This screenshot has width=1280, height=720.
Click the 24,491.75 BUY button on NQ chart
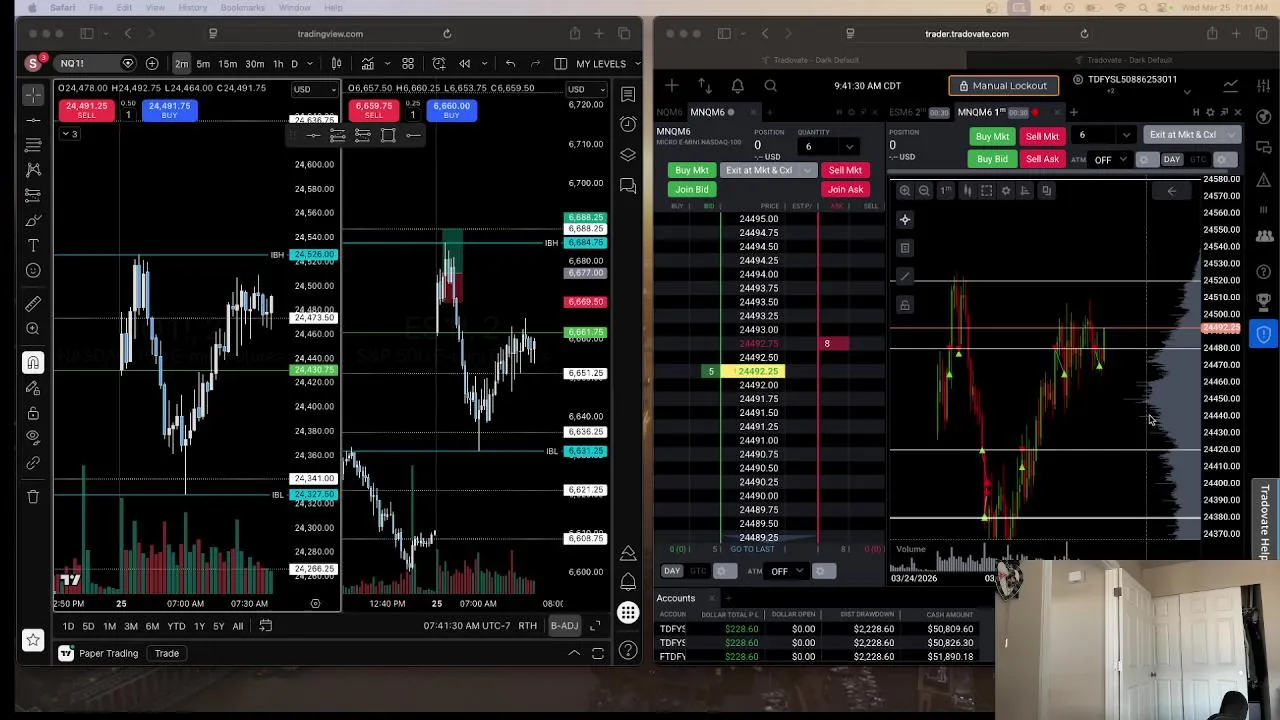[x=168, y=110]
